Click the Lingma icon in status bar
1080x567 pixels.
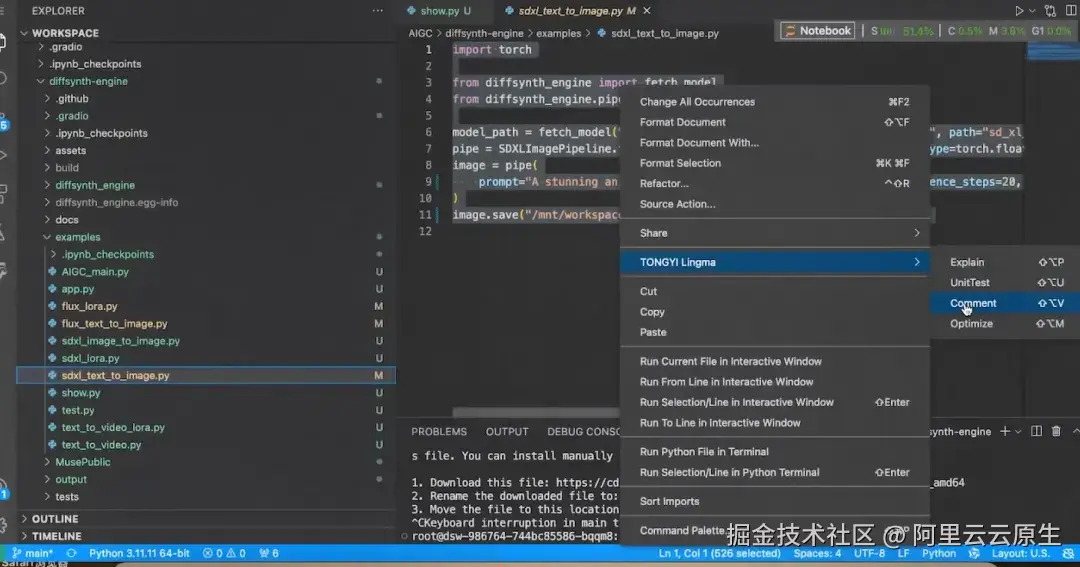pos(974,553)
